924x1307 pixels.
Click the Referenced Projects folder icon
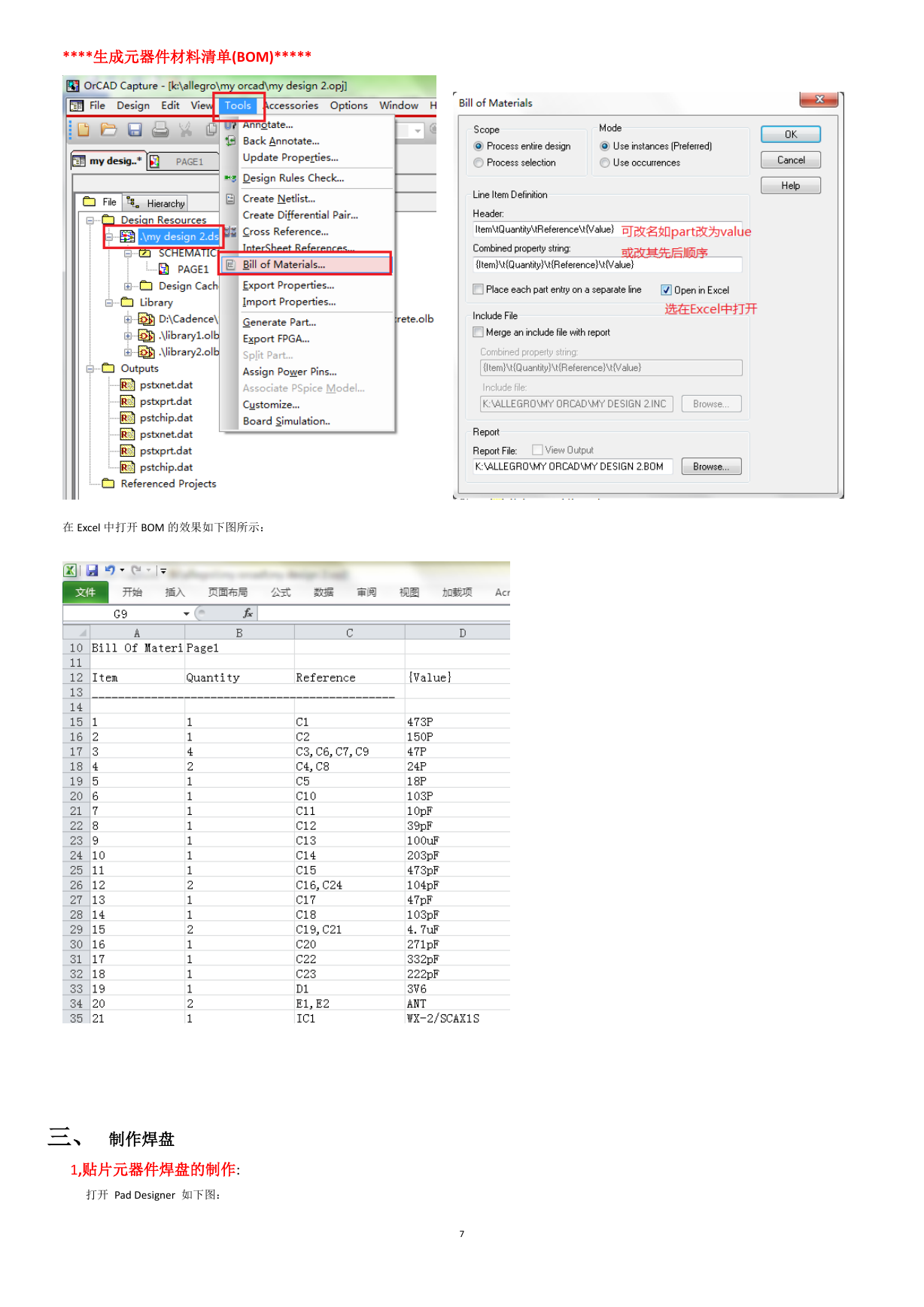[x=108, y=483]
